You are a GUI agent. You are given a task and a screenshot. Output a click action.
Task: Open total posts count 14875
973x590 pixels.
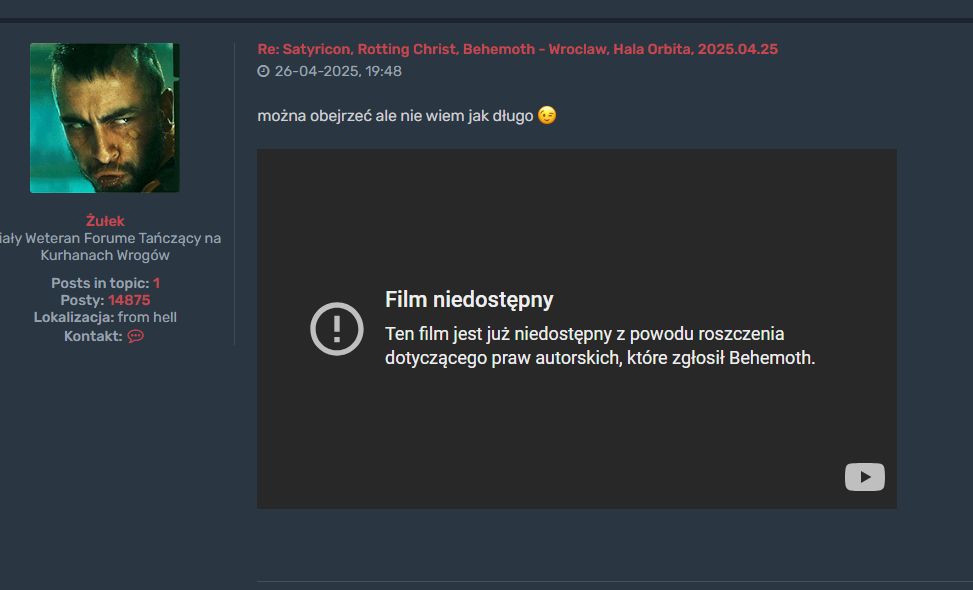pos(129,300)
